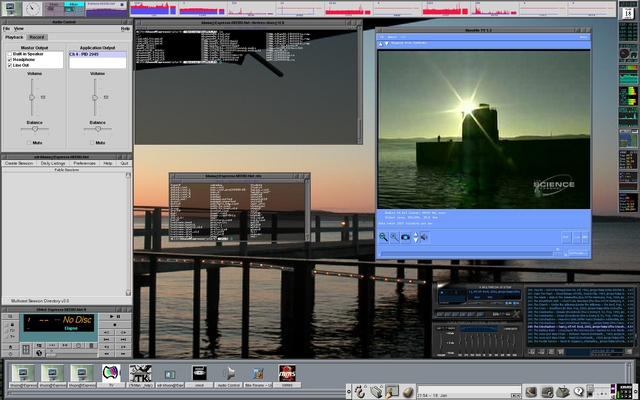Toggle the Line Out checkbox

(9, 65)
